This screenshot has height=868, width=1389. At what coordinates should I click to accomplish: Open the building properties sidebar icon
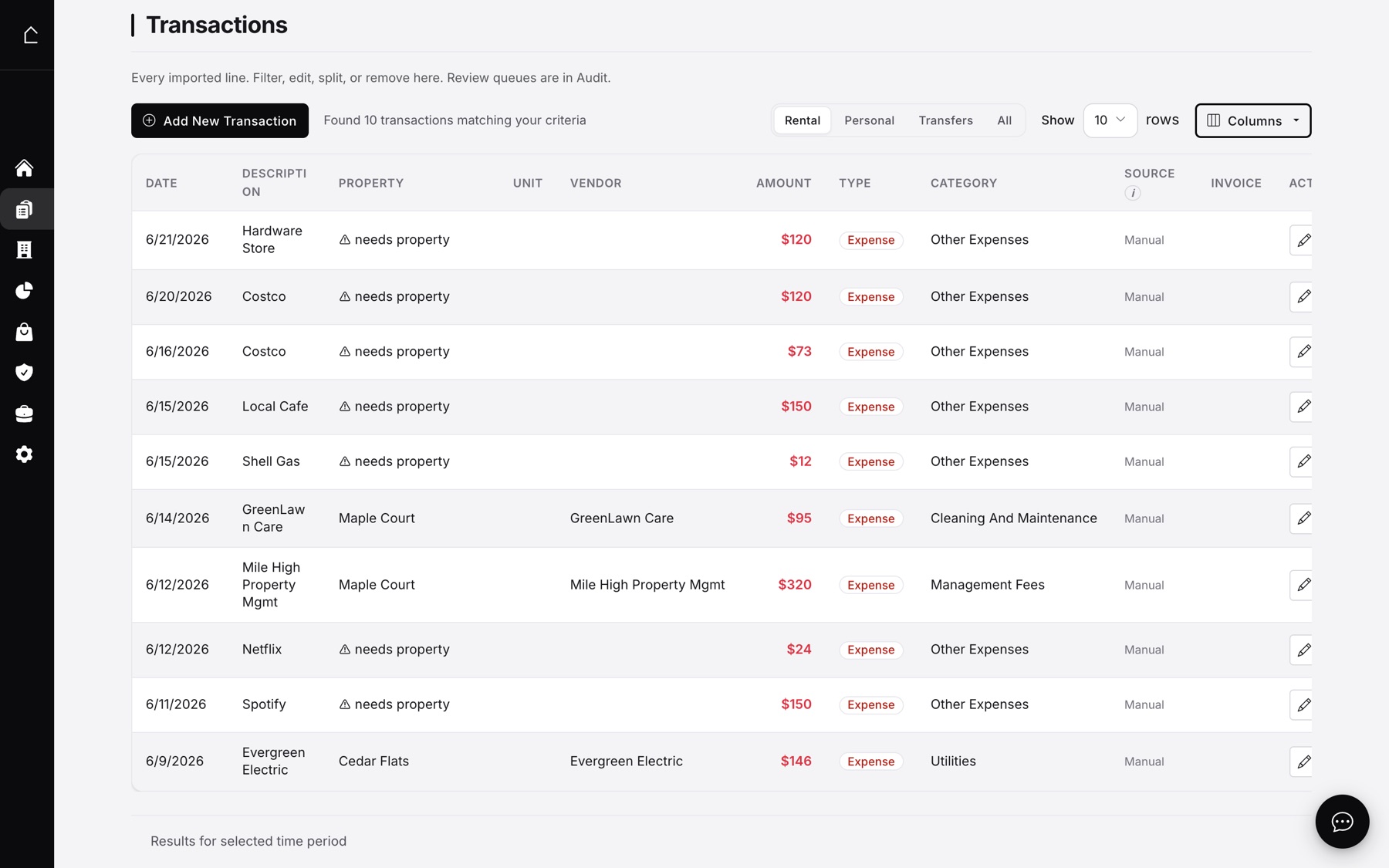pos(24,250)
